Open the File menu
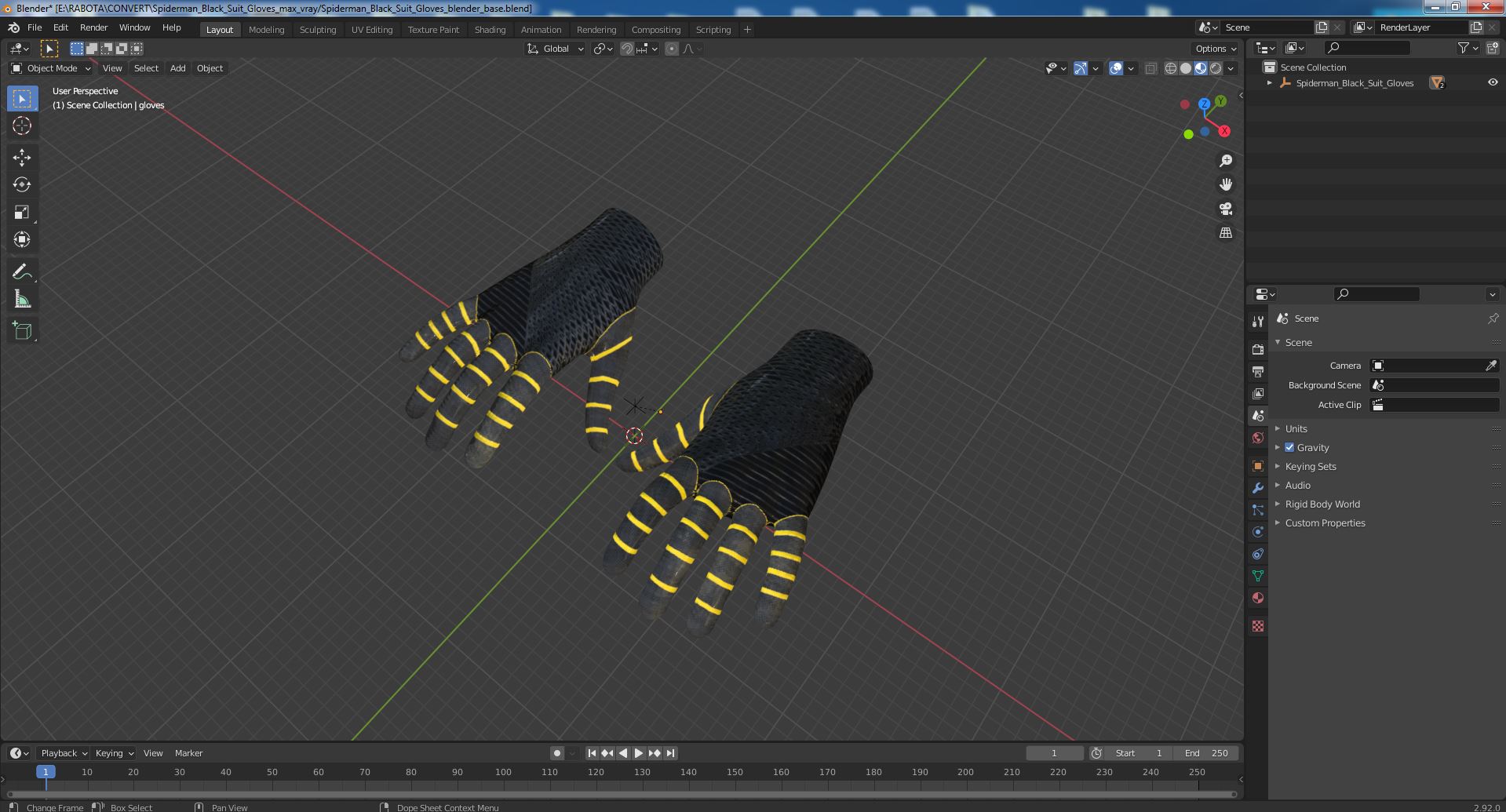The width and height of the screenshot is (1506, 812). 35,27
